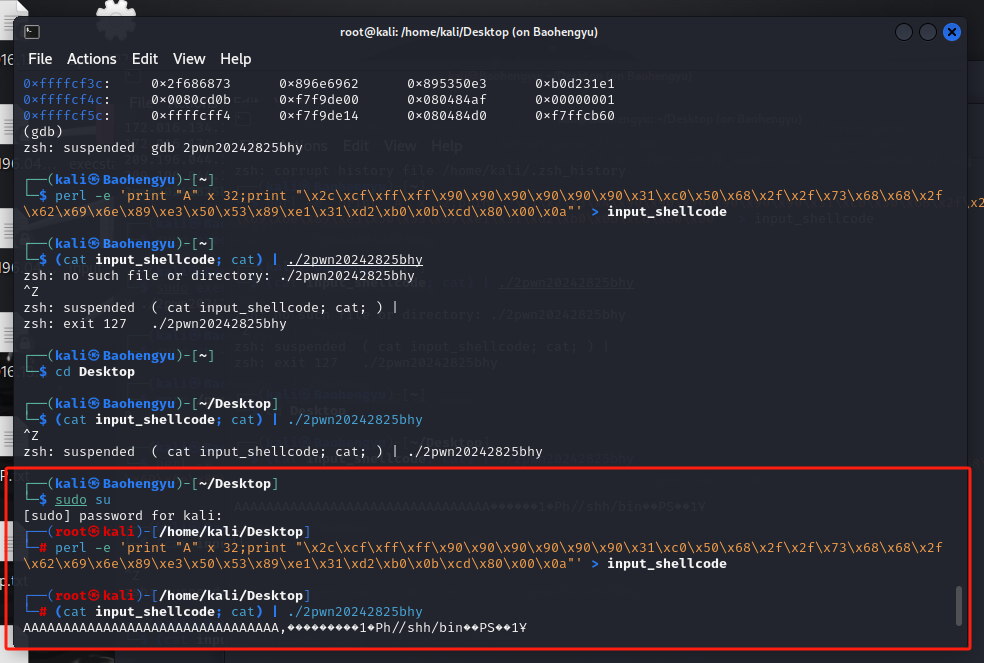
Task: Open the Help menu
Action: 235,59
